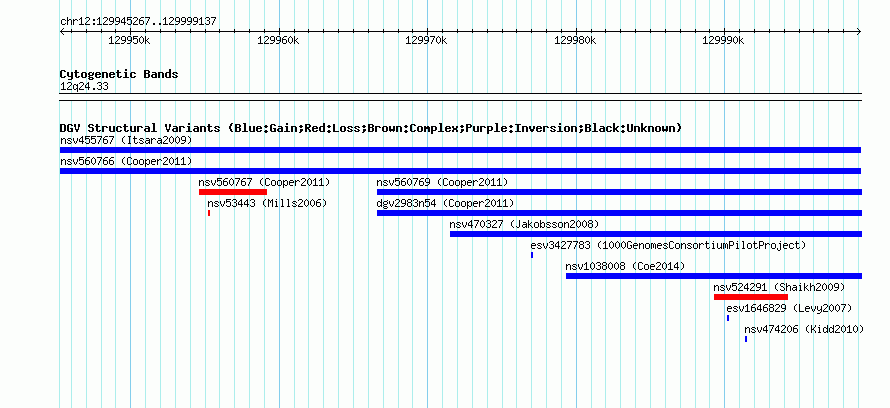
Task: Open the nsv474206 (Kidd2010) variant label
Action: pos(804,329)
